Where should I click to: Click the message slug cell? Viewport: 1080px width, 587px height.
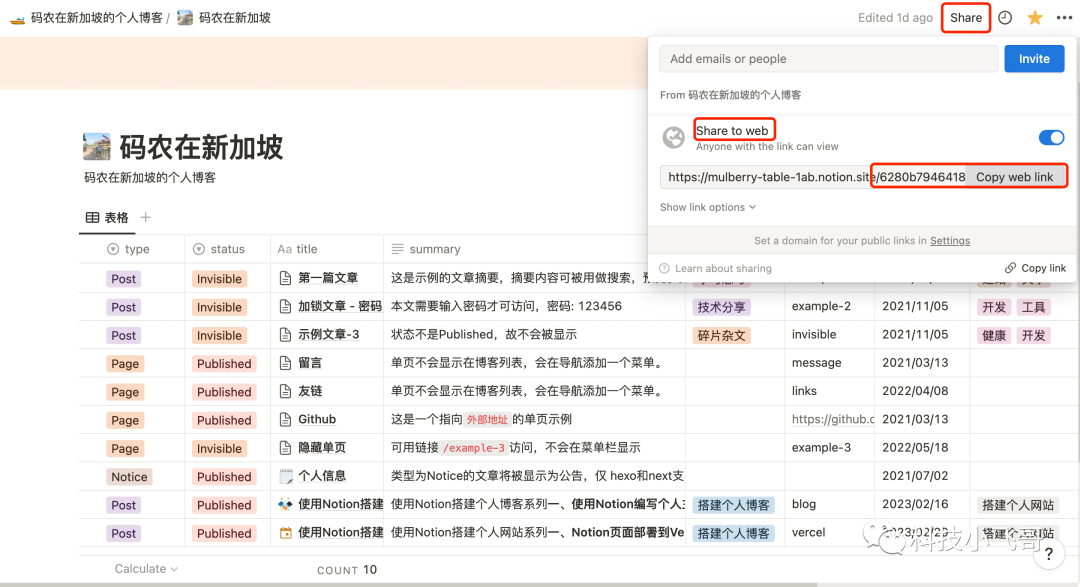point(816,362)
